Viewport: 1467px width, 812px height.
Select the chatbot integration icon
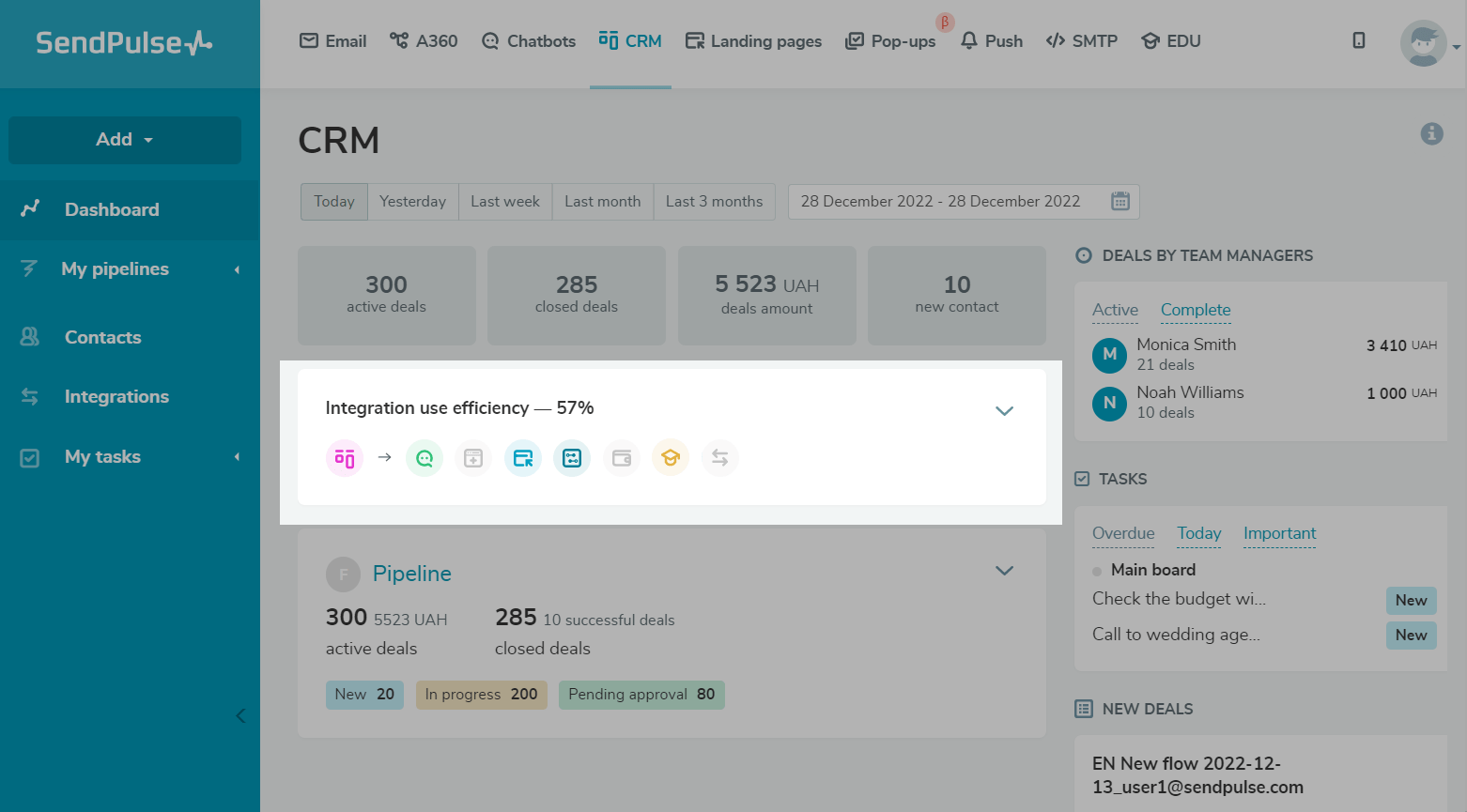[425, 458]
